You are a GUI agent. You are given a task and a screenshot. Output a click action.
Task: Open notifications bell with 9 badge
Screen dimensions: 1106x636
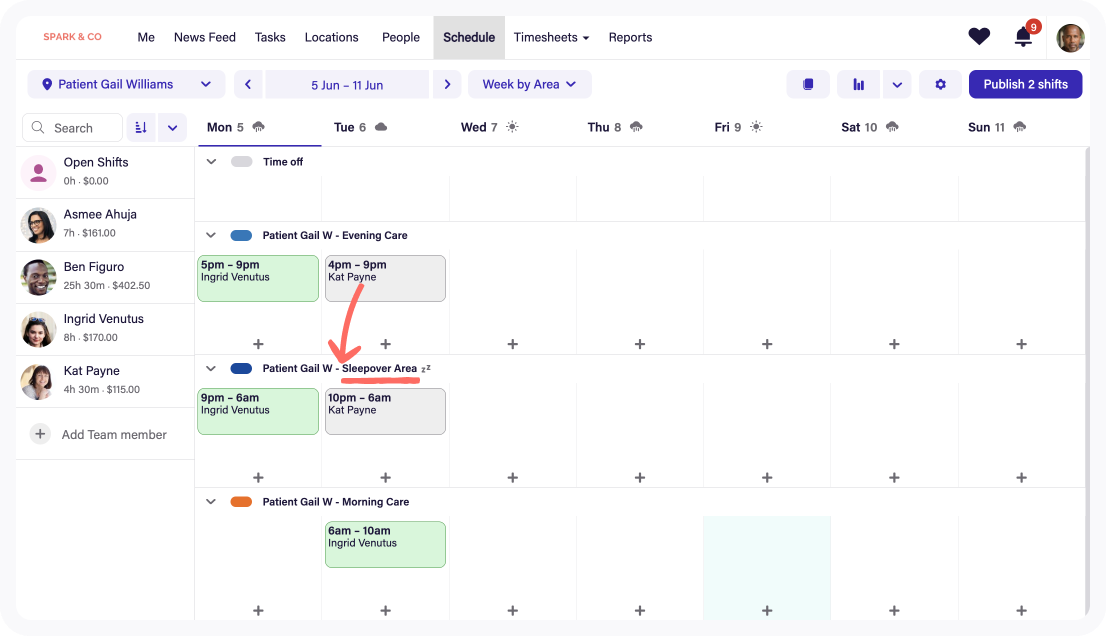pos(1023,38)
